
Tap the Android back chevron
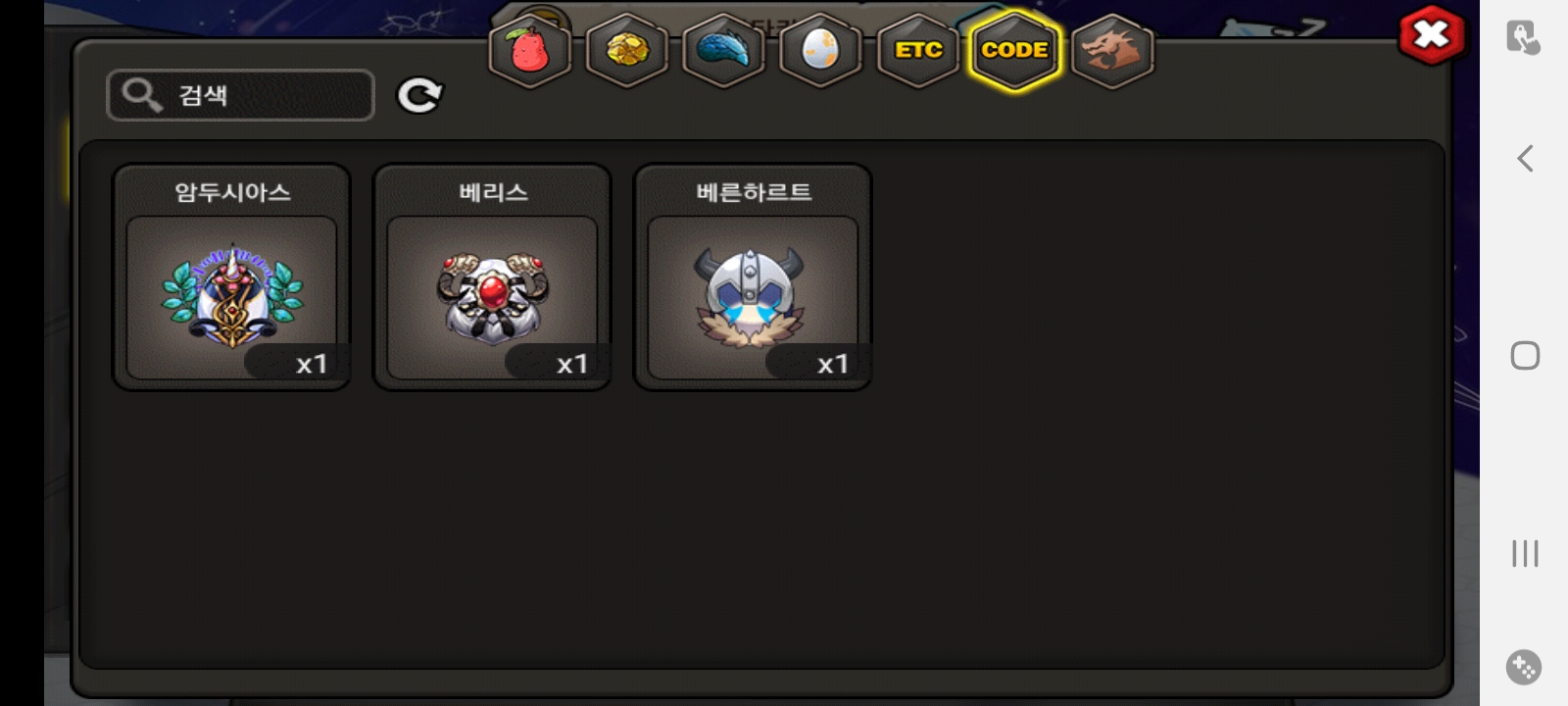coord(1525,158)
